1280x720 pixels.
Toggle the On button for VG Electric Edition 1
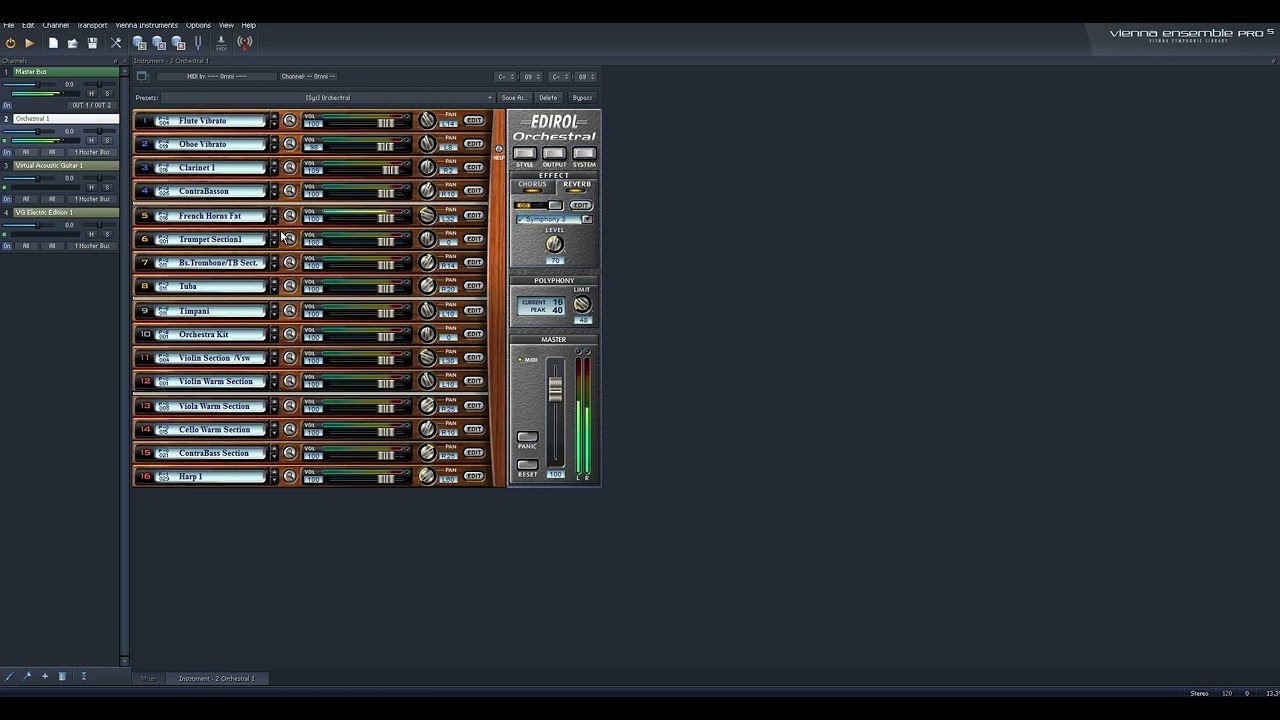[x=7, y=246]
